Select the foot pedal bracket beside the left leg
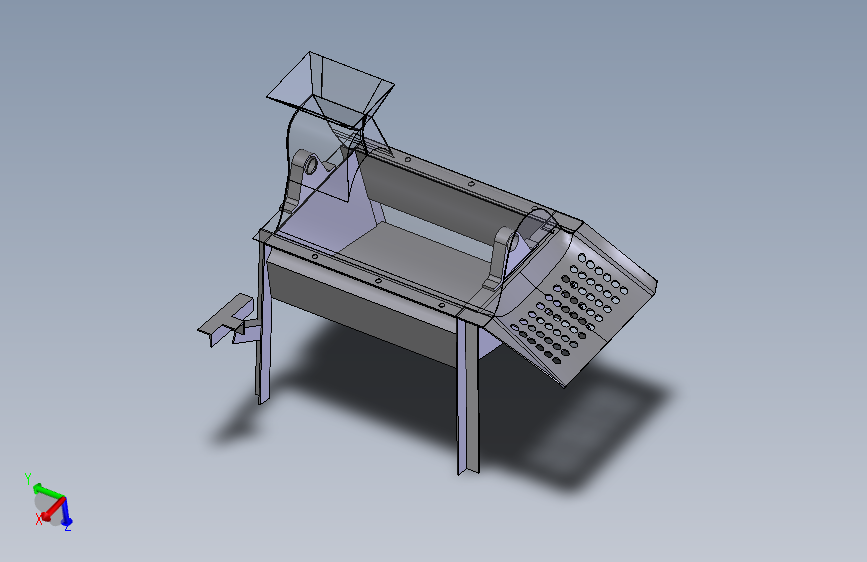Screen dimensions: 867x562 (x=228, y=321)
